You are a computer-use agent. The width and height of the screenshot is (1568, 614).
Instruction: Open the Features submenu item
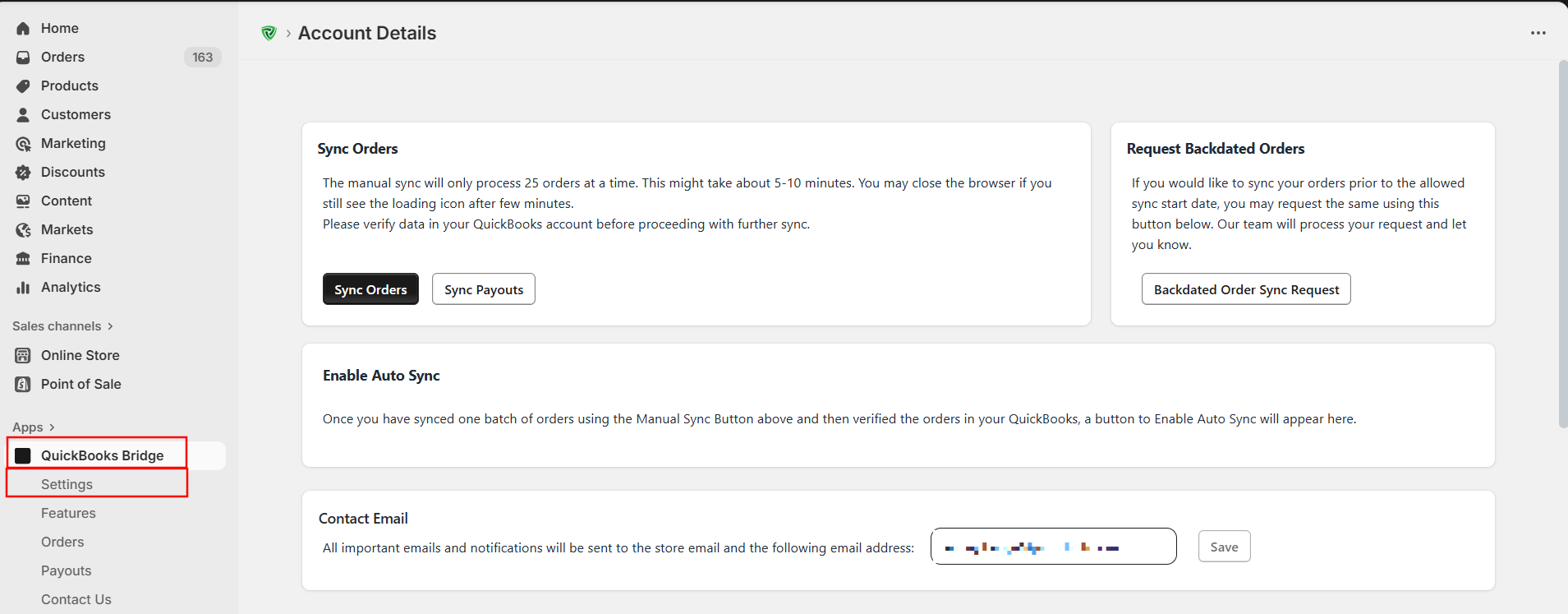68,513
